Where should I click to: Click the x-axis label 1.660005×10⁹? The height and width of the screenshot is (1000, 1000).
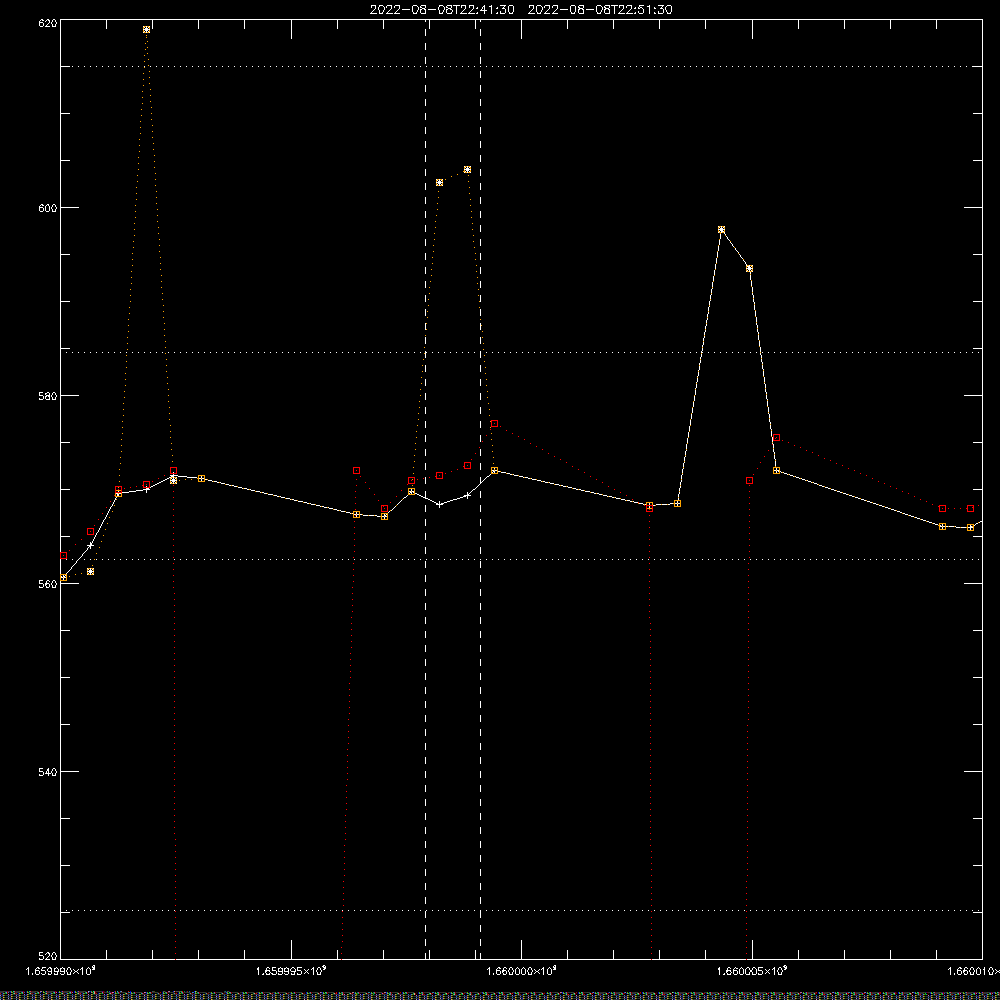pos(753,971)
